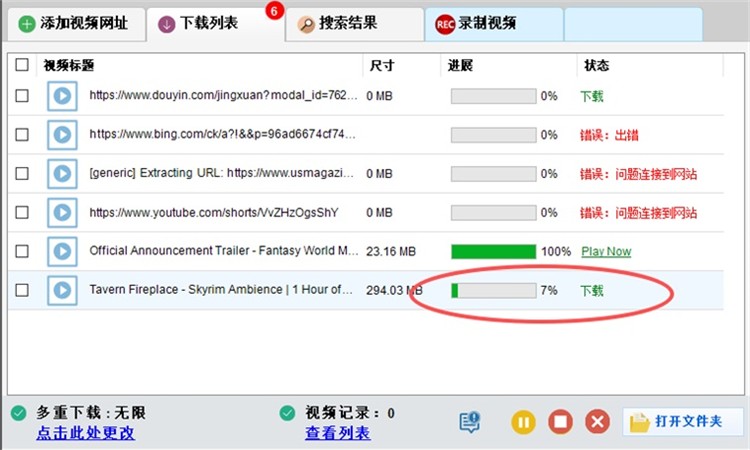Viewport: 750px width, 450px height.
Task: Stop downloads with the red stop button
Action: (x=561, y=422)
